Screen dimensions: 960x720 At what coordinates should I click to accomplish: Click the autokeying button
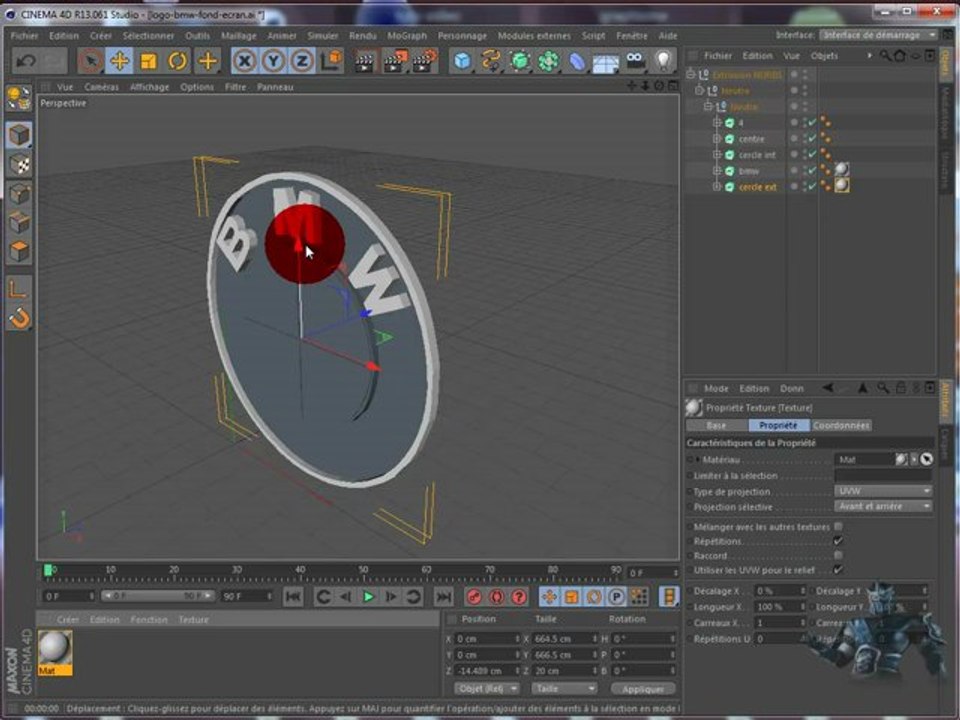497,596
